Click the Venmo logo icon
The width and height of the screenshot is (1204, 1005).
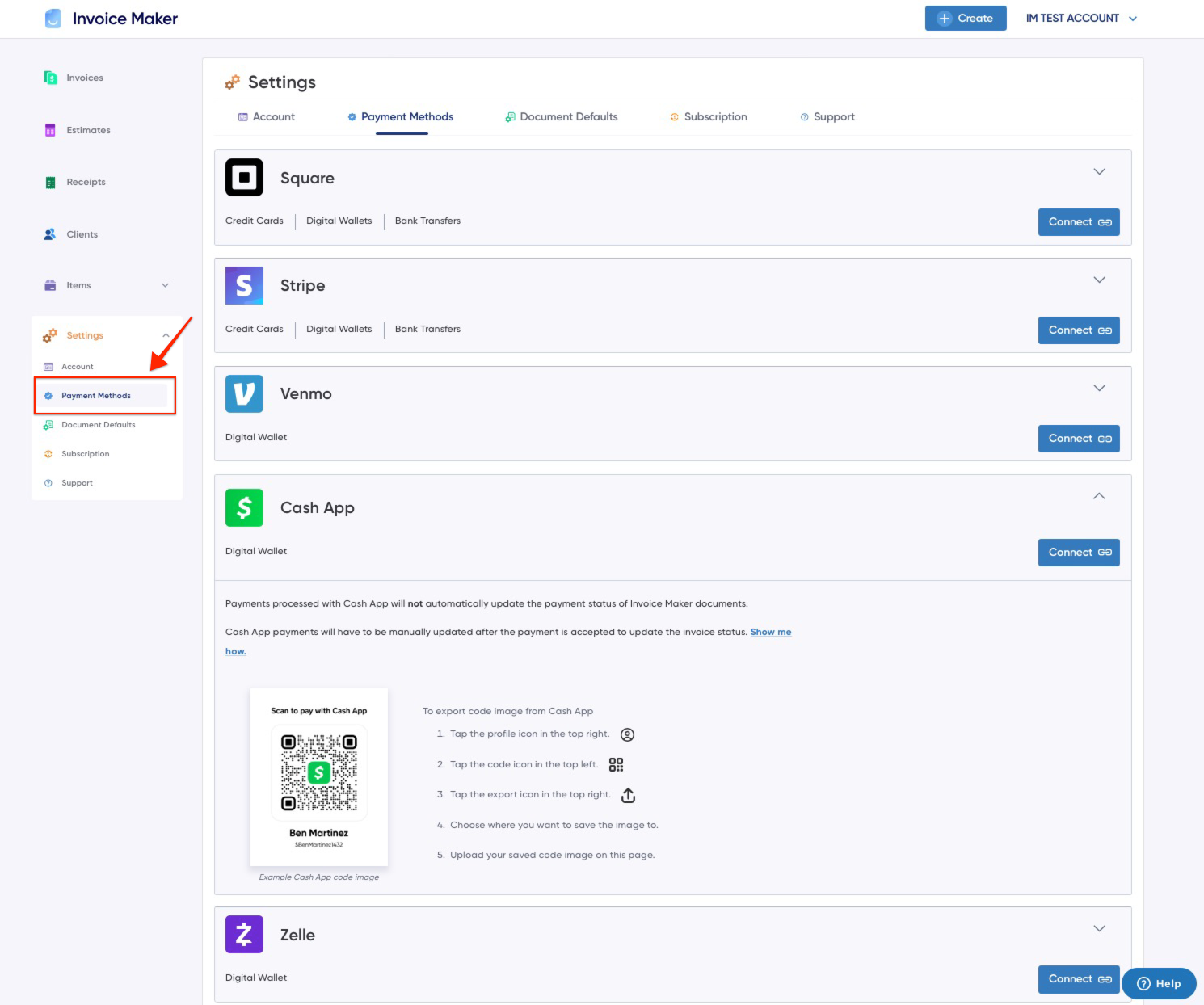coord(244,393)
